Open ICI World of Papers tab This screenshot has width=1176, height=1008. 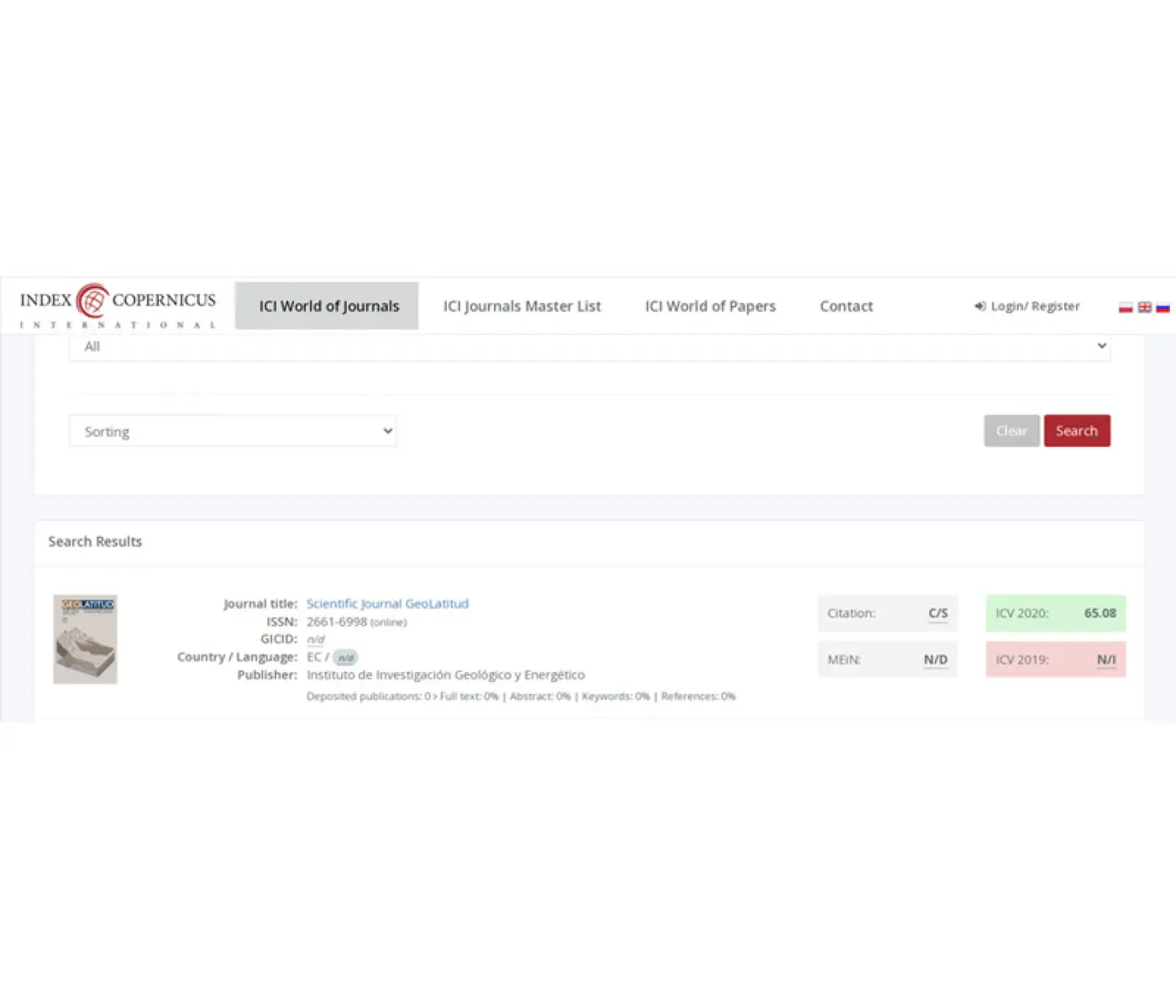(711, 306)
